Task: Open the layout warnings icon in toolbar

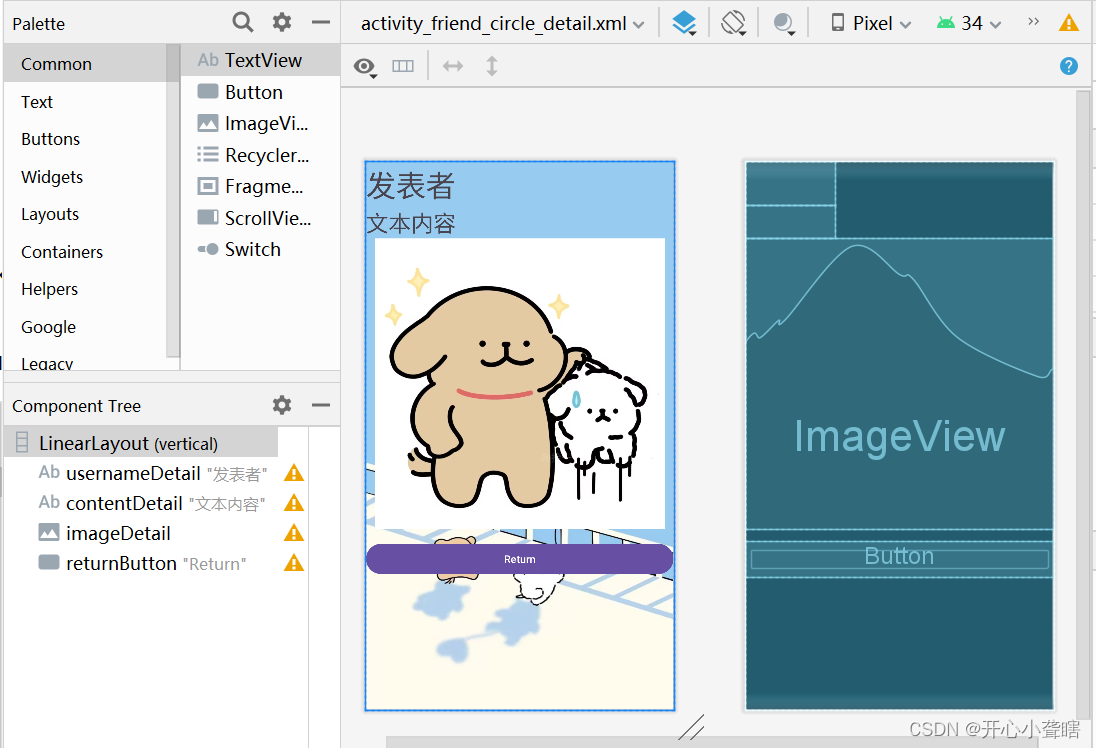Action: point(1069,23)
